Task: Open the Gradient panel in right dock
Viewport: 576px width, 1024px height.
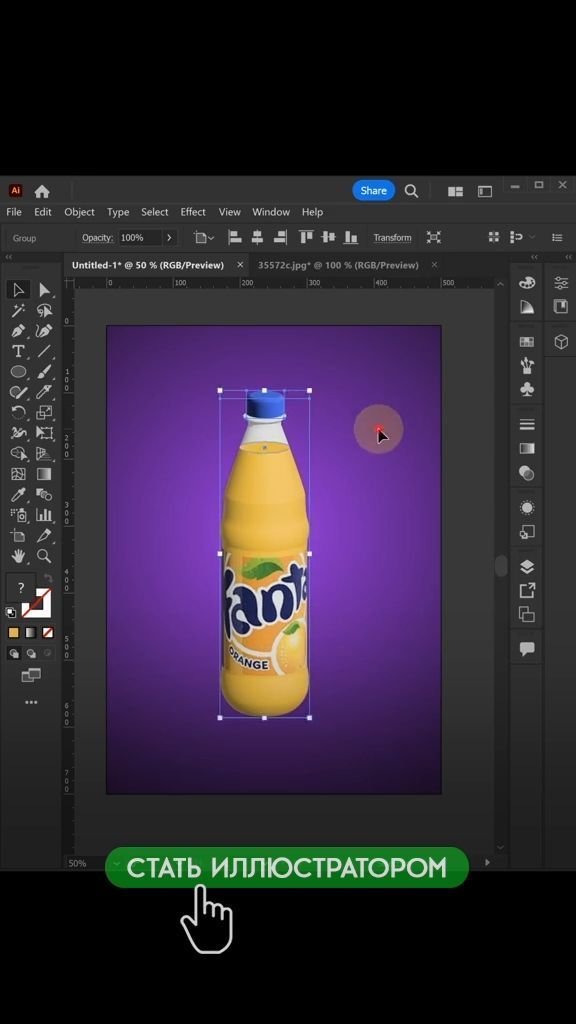Action: tap(526, 449)
